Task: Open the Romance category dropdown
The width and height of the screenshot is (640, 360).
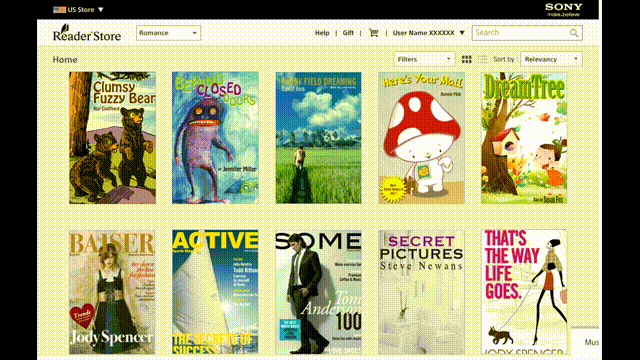Action: click(168, 33)
